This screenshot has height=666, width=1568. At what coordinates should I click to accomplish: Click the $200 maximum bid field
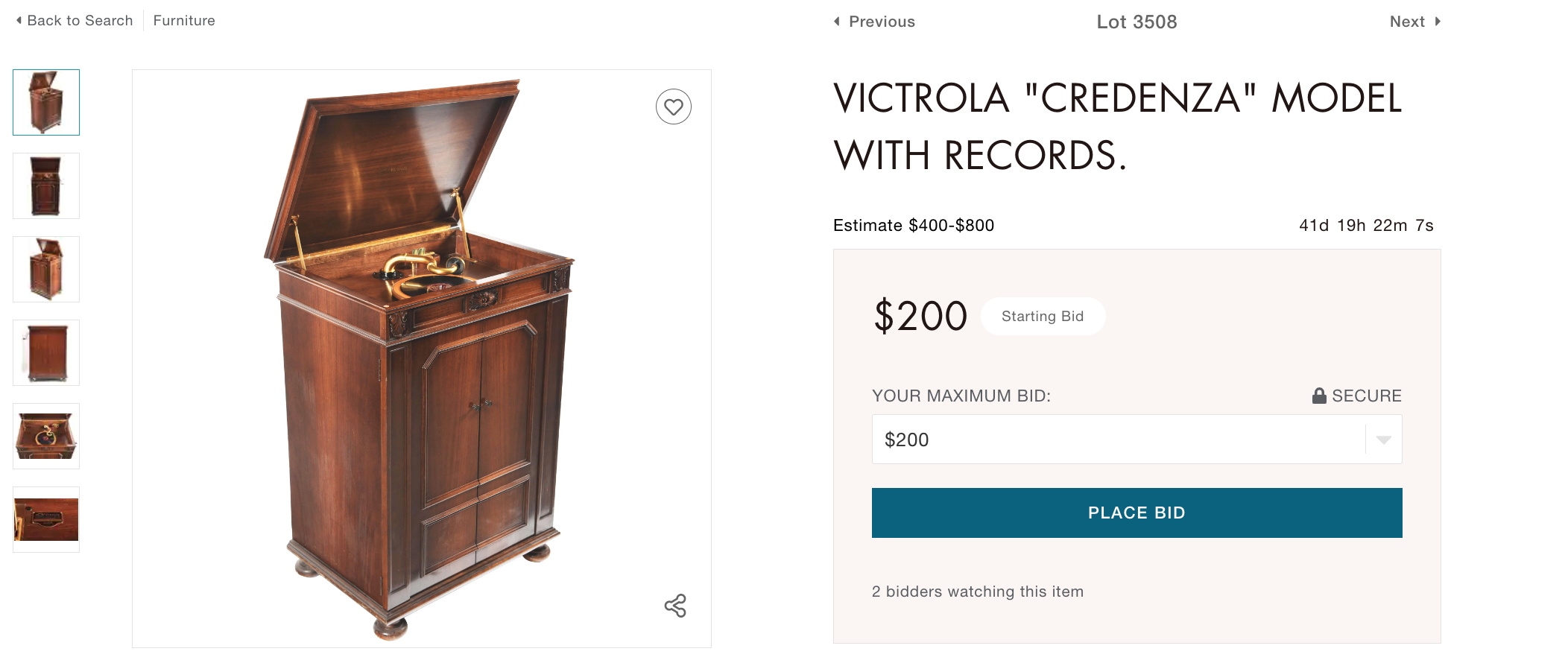(x=1118, y=440)
